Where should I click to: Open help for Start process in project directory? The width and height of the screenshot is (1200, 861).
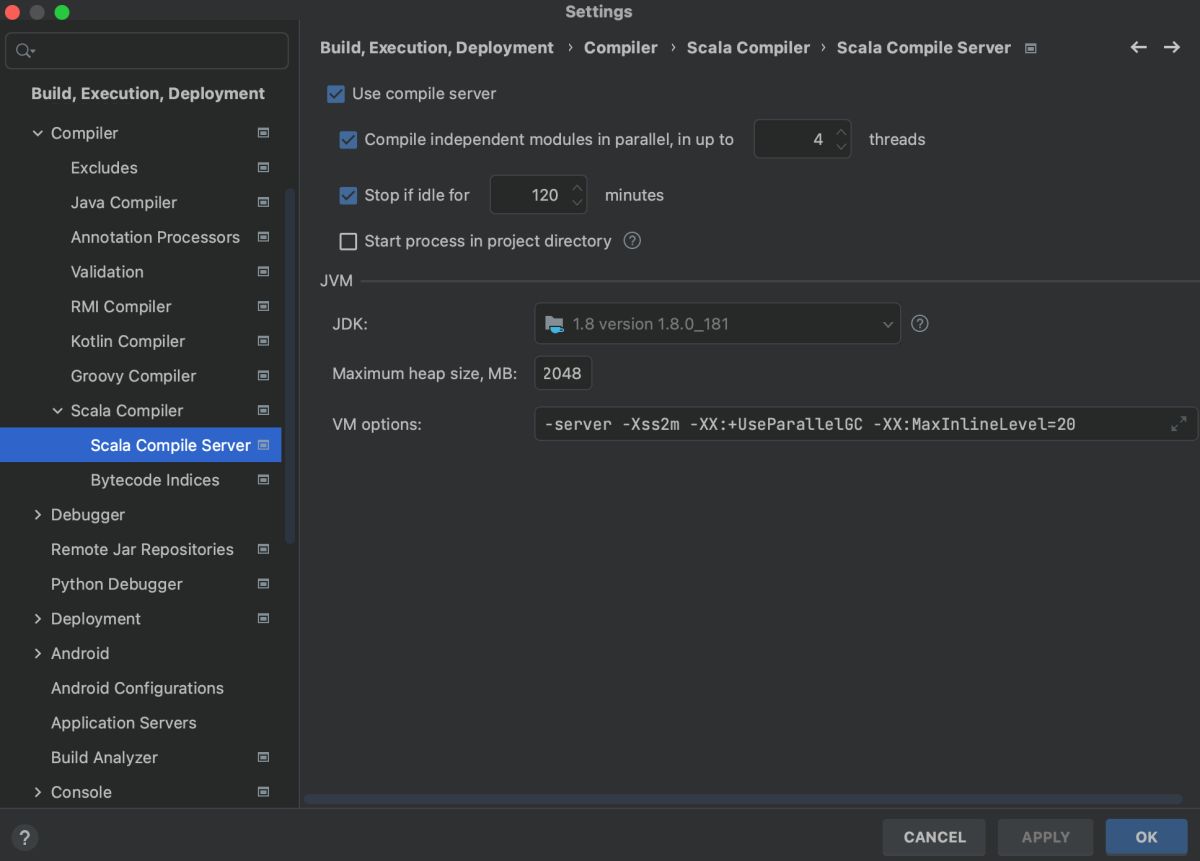632,241
